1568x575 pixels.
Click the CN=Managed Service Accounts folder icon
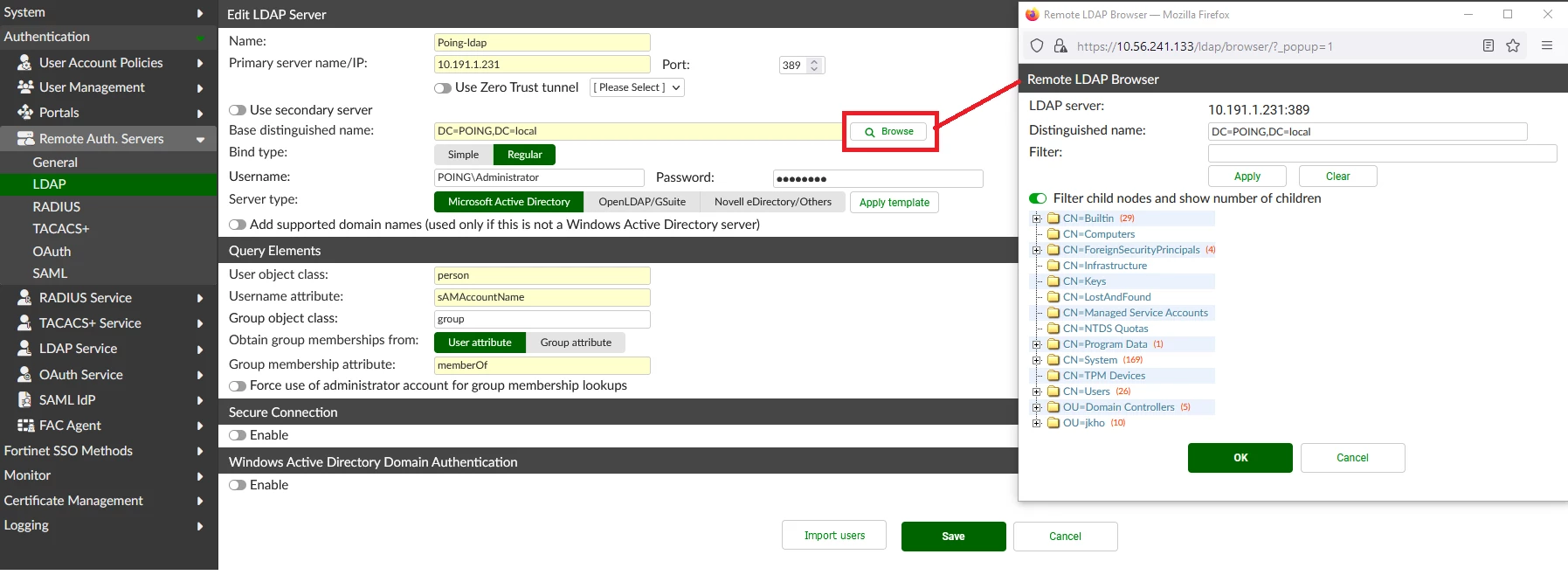pos(1053,313)
